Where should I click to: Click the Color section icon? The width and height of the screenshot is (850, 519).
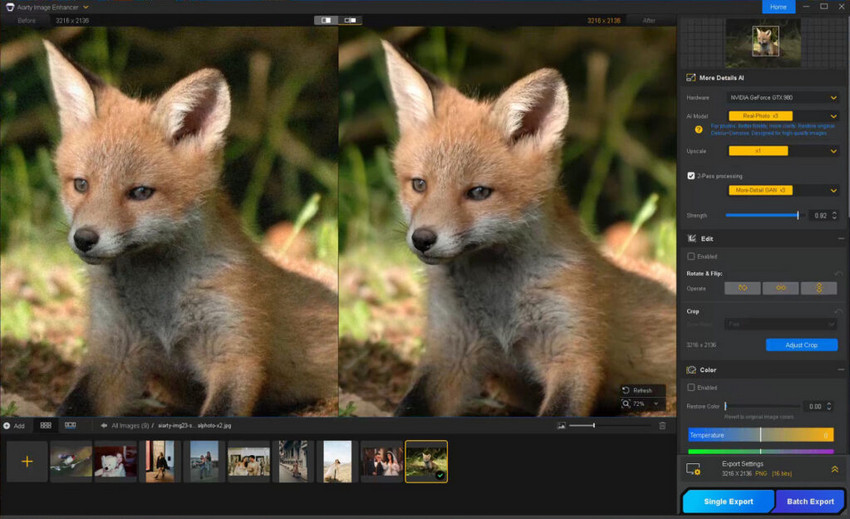[x=691, y=370]
